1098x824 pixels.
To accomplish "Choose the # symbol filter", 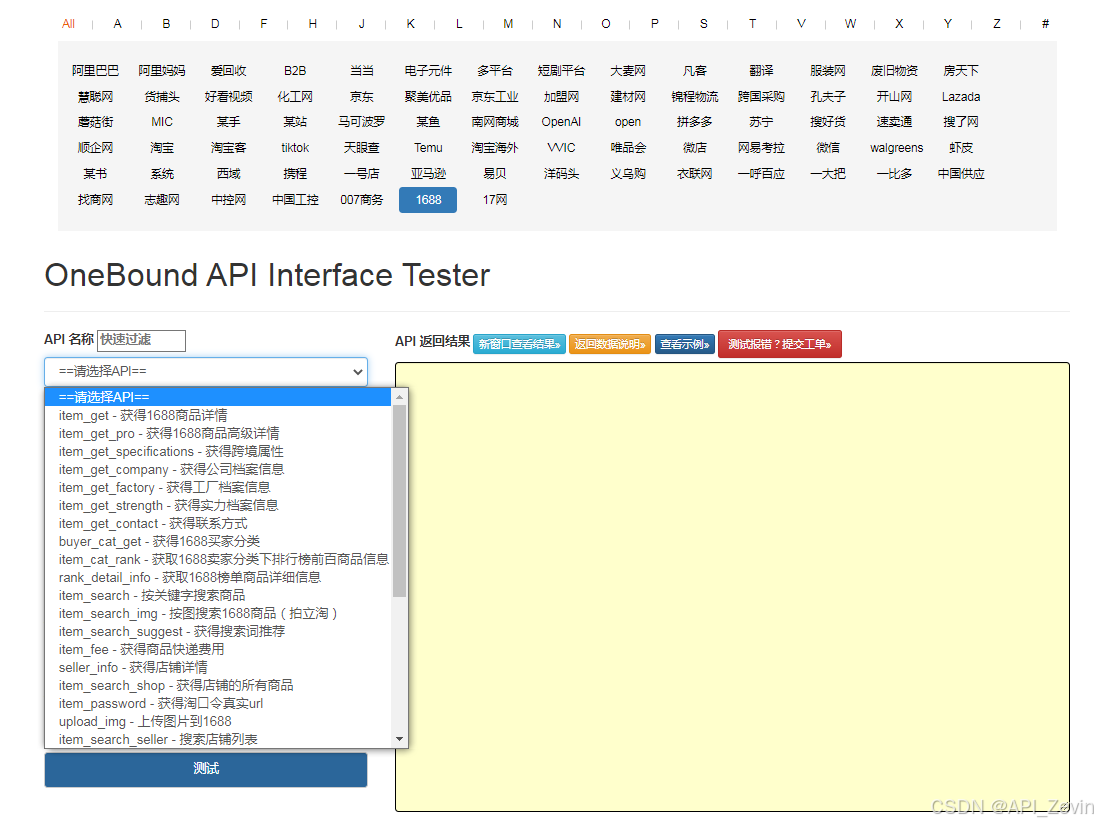I will pyautogui.click(x=1045, y=24).
